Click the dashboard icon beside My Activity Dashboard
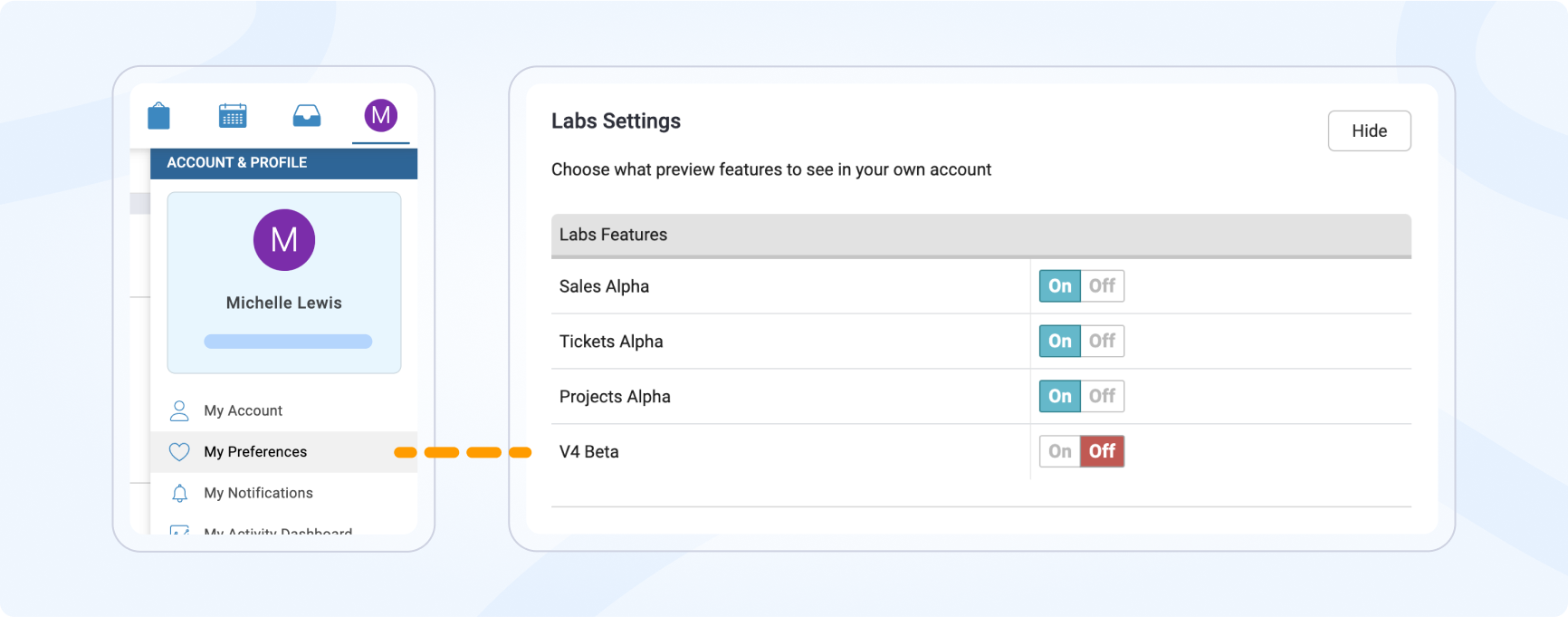 (179, 530)
